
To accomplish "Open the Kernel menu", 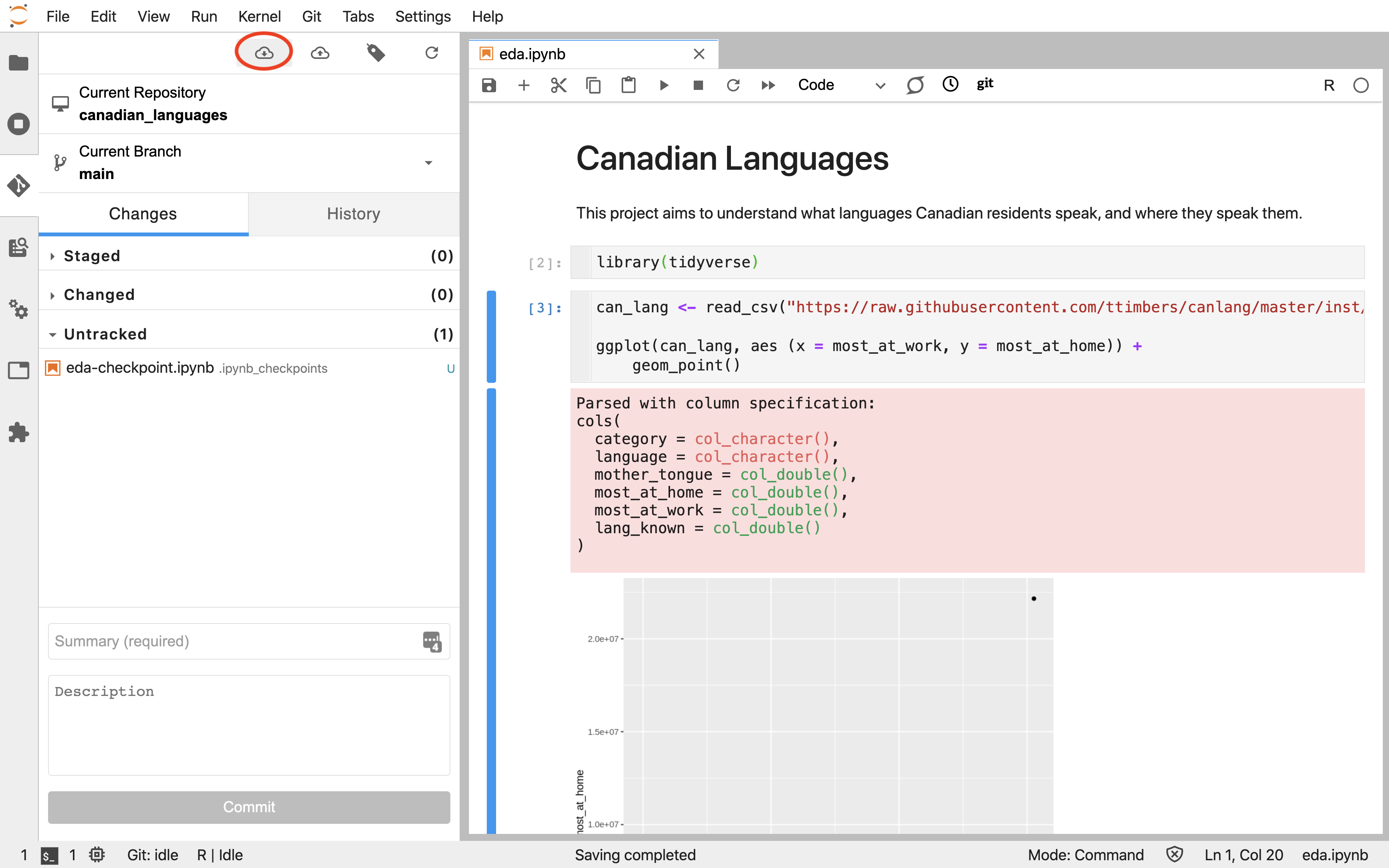I will pos(259,16).
